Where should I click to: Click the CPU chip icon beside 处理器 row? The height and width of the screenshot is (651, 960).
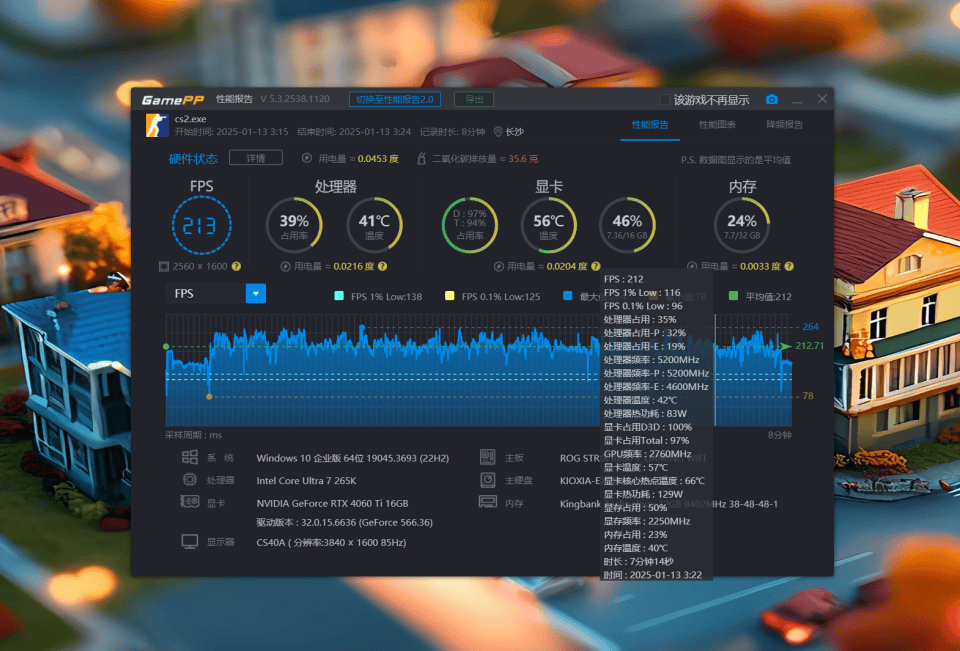190,480
